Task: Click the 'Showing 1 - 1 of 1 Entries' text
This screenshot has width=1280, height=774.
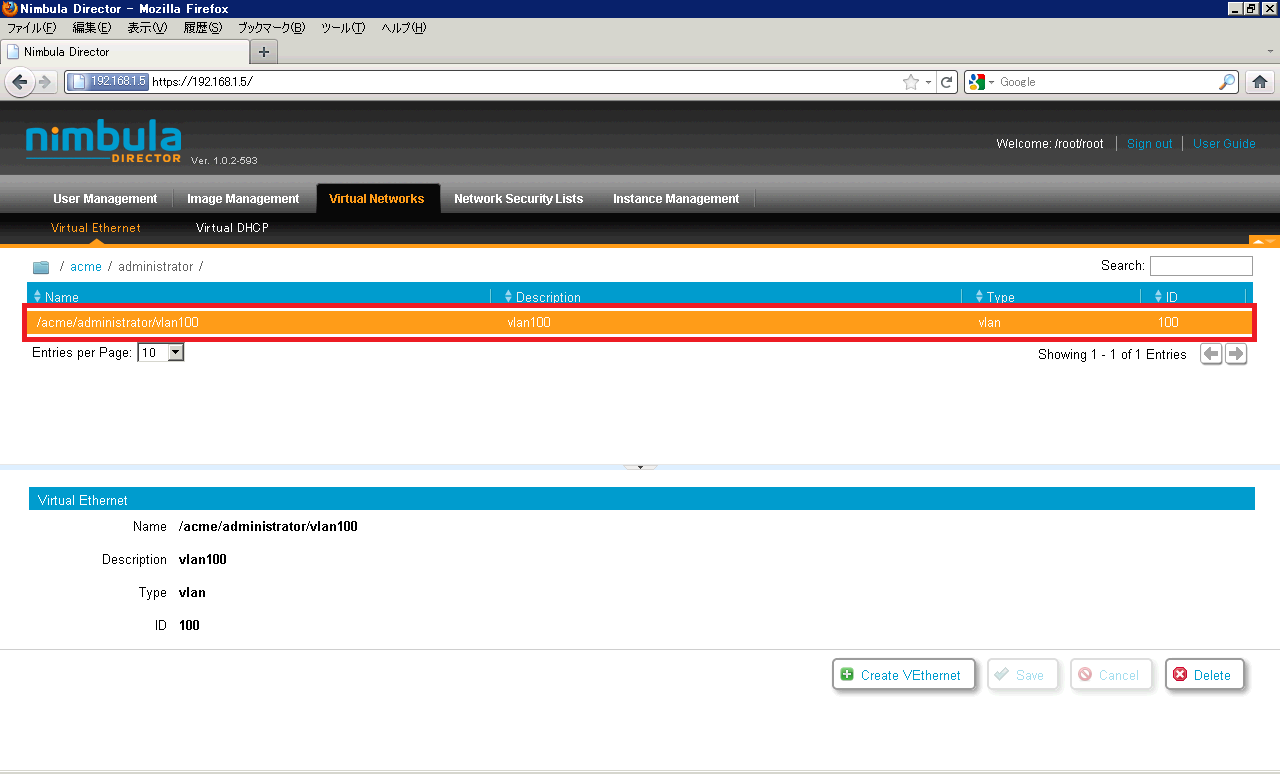Action: click(1112, 355)
